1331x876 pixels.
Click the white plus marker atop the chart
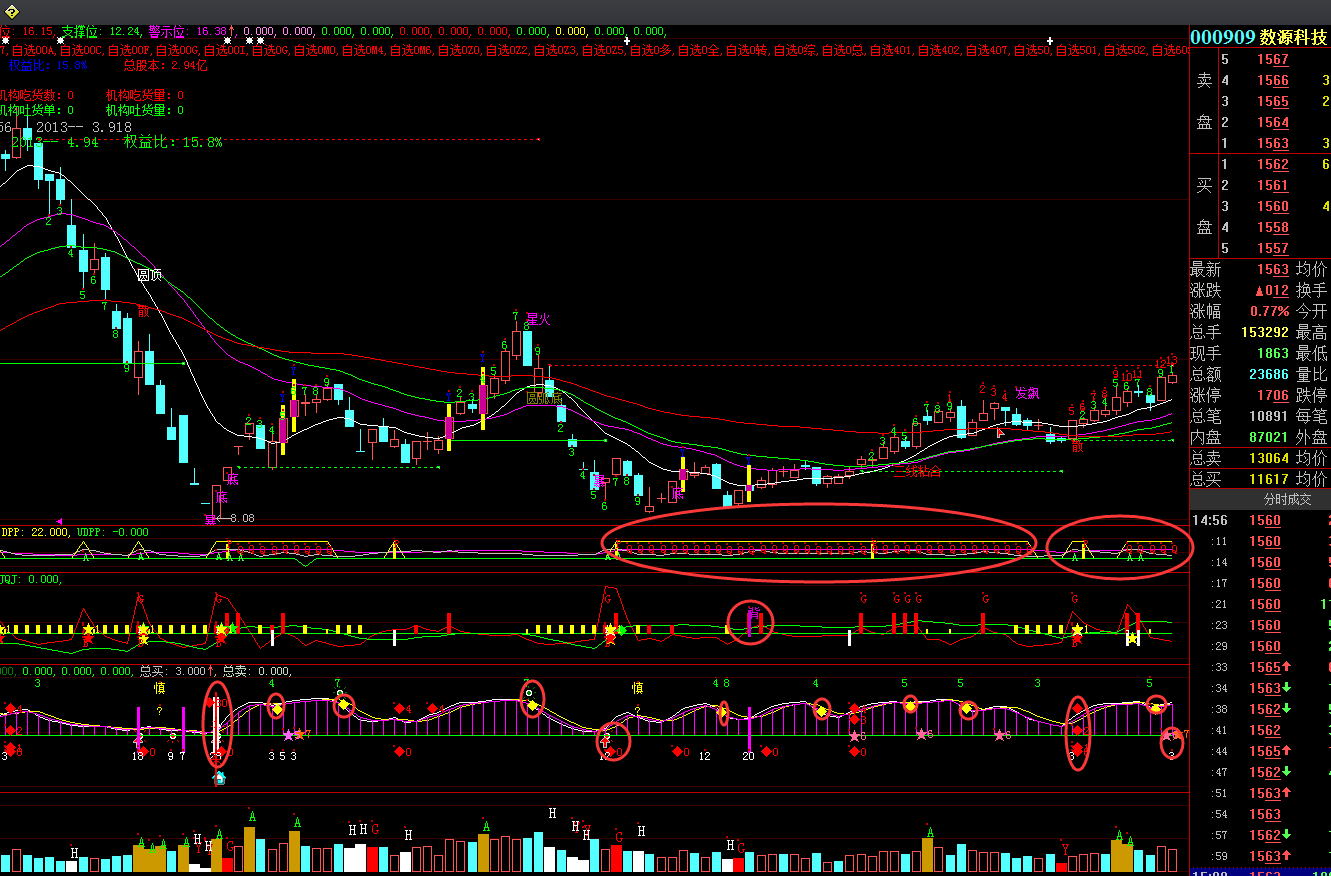(1049, 41)
